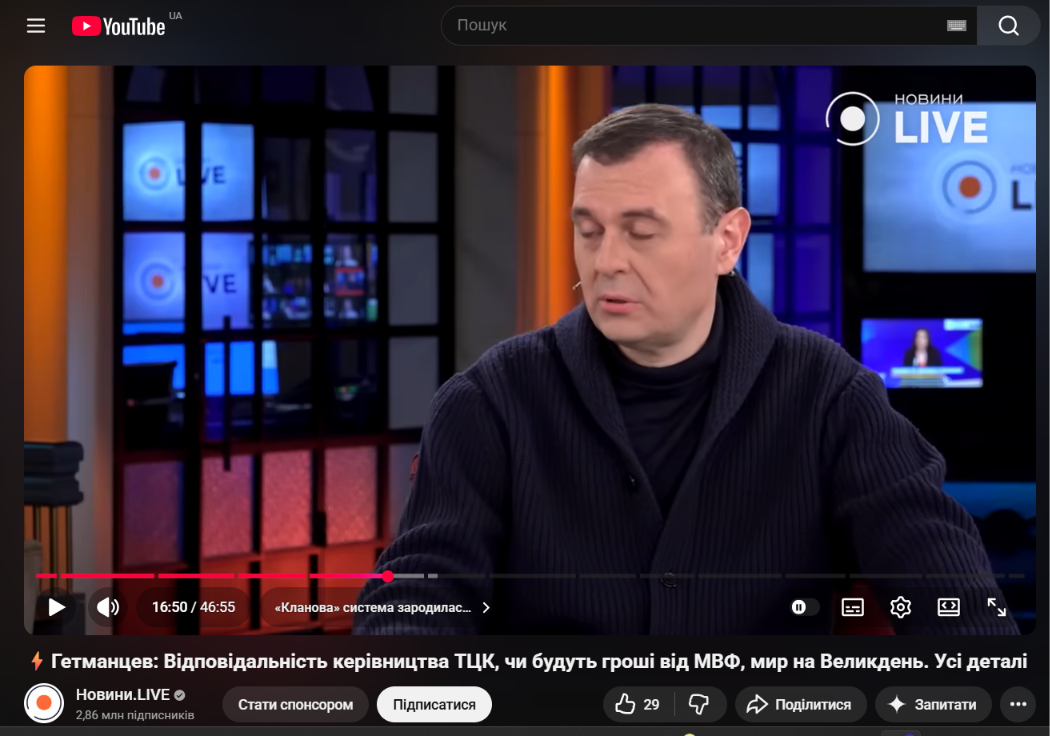1050x736 pixels.
Task: Click the magnifying glass search button
Action: [1008, 25]
